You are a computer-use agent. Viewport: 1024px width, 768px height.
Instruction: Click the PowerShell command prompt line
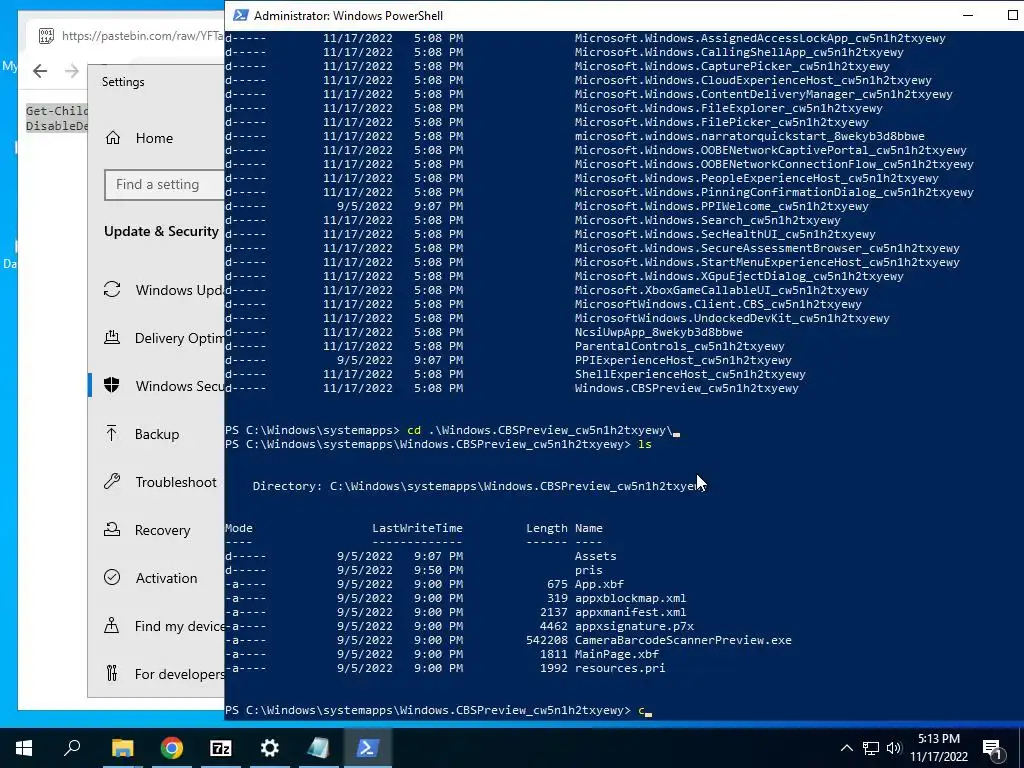point(438,711)
